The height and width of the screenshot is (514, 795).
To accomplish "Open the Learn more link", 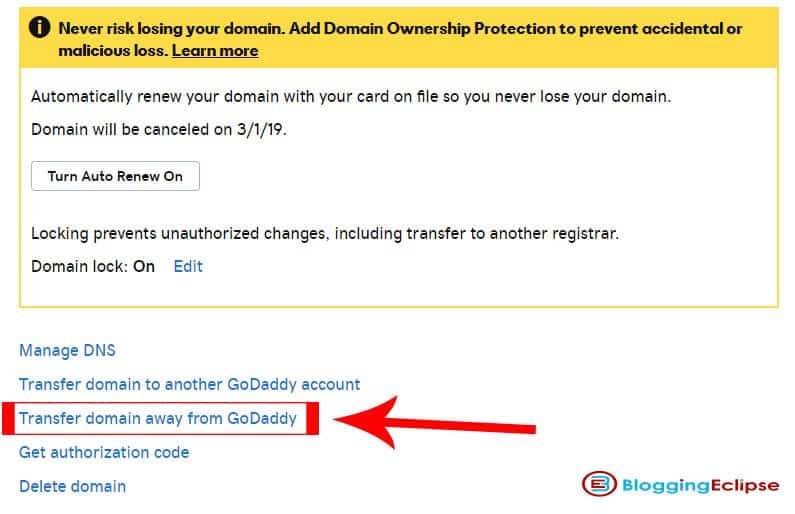I will (215, 50).
